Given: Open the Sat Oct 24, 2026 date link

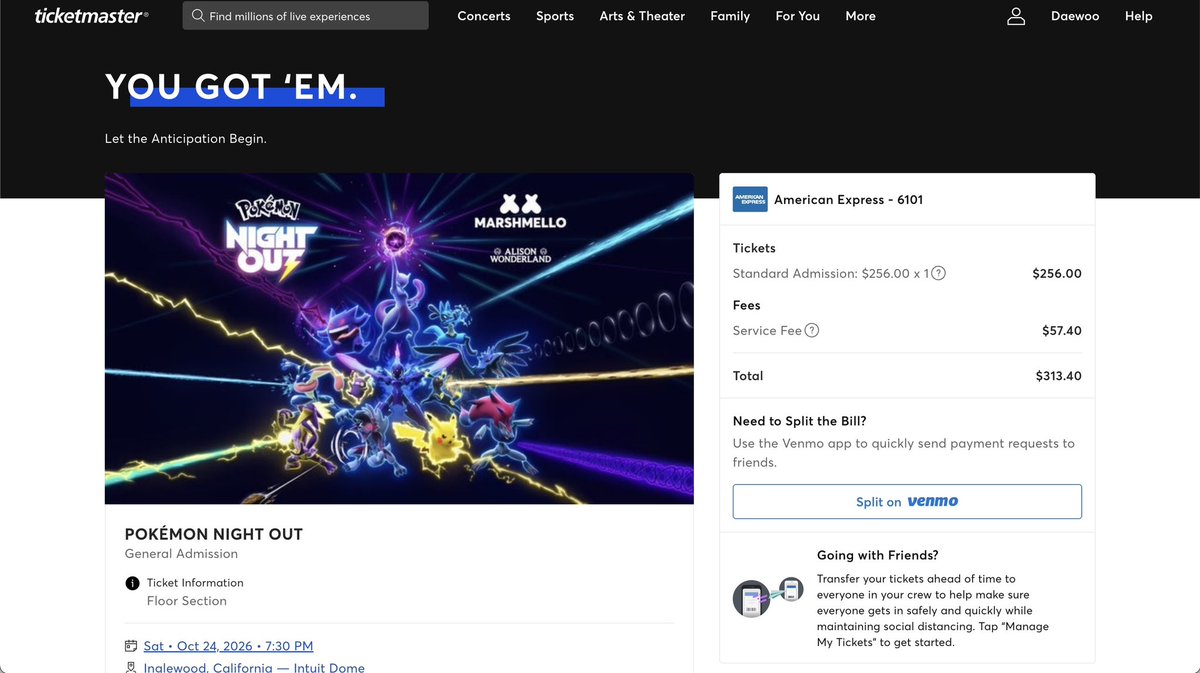Looking at the screenshot, I should coord(228,646).
